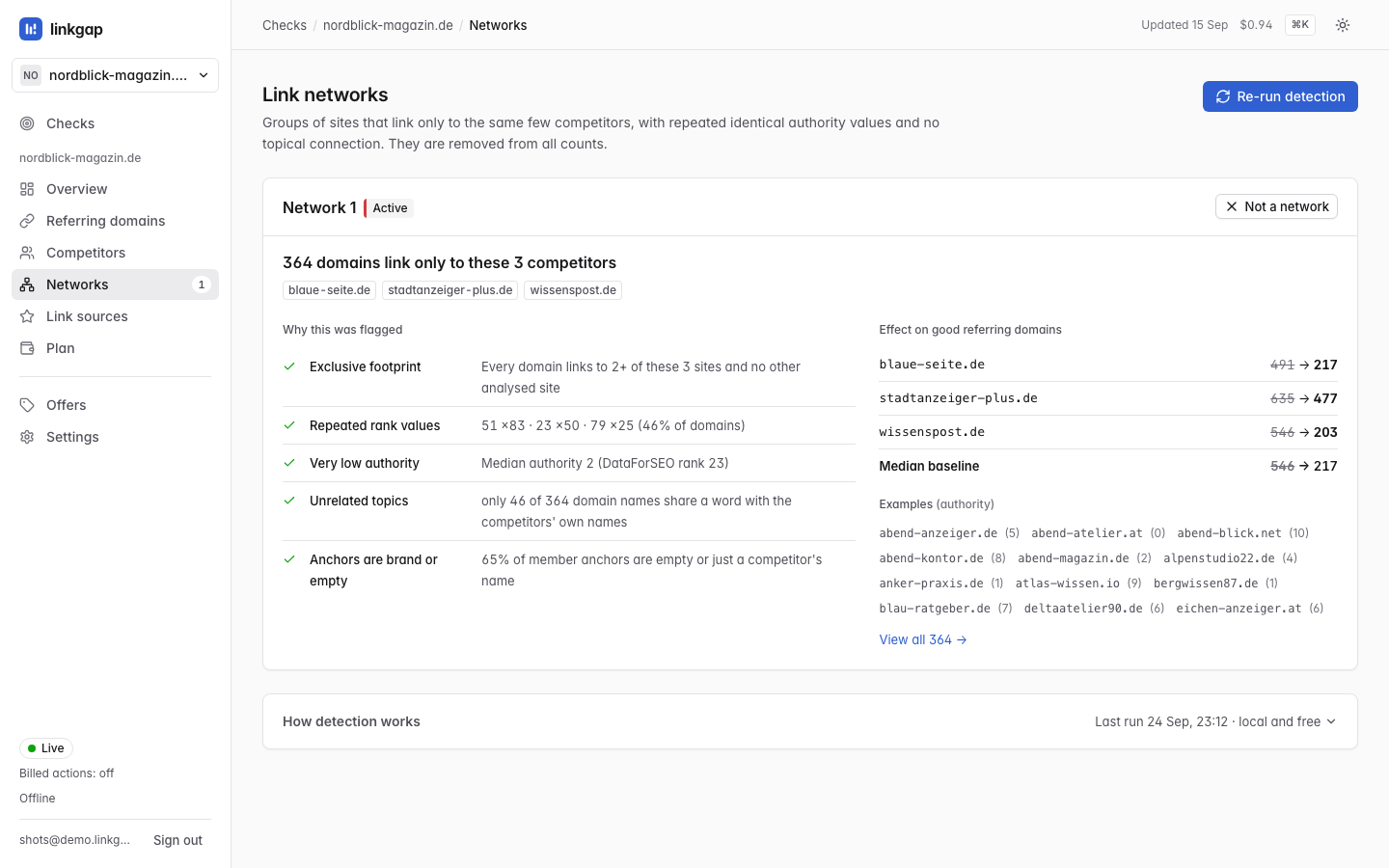Viewport: 1389px width, 868px height.
Task: Open Offers in the sidebar
Action: [x=115, y=405]
